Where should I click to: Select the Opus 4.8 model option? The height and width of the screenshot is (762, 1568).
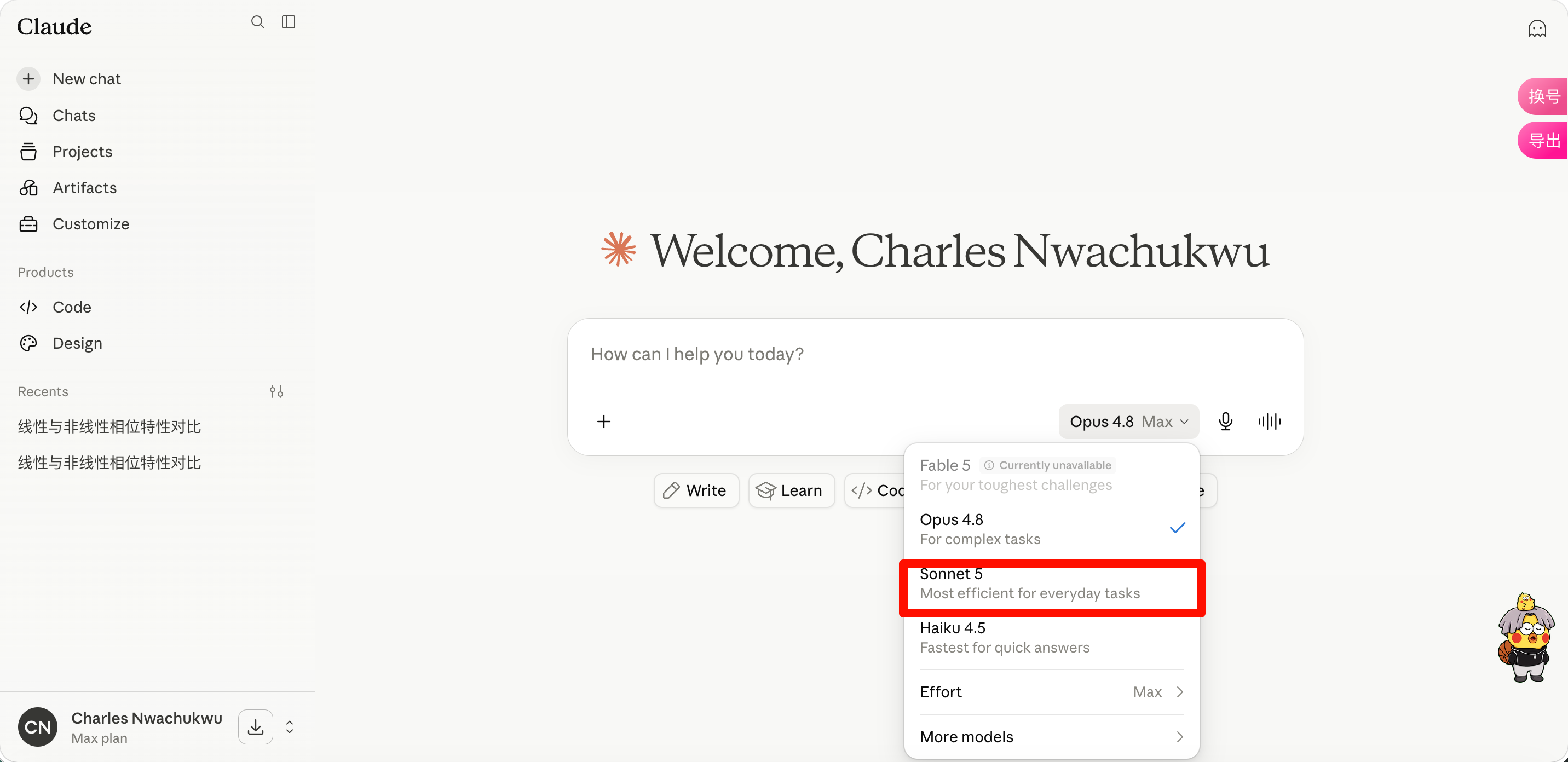pyautogui.click(x=1052, y=529)
